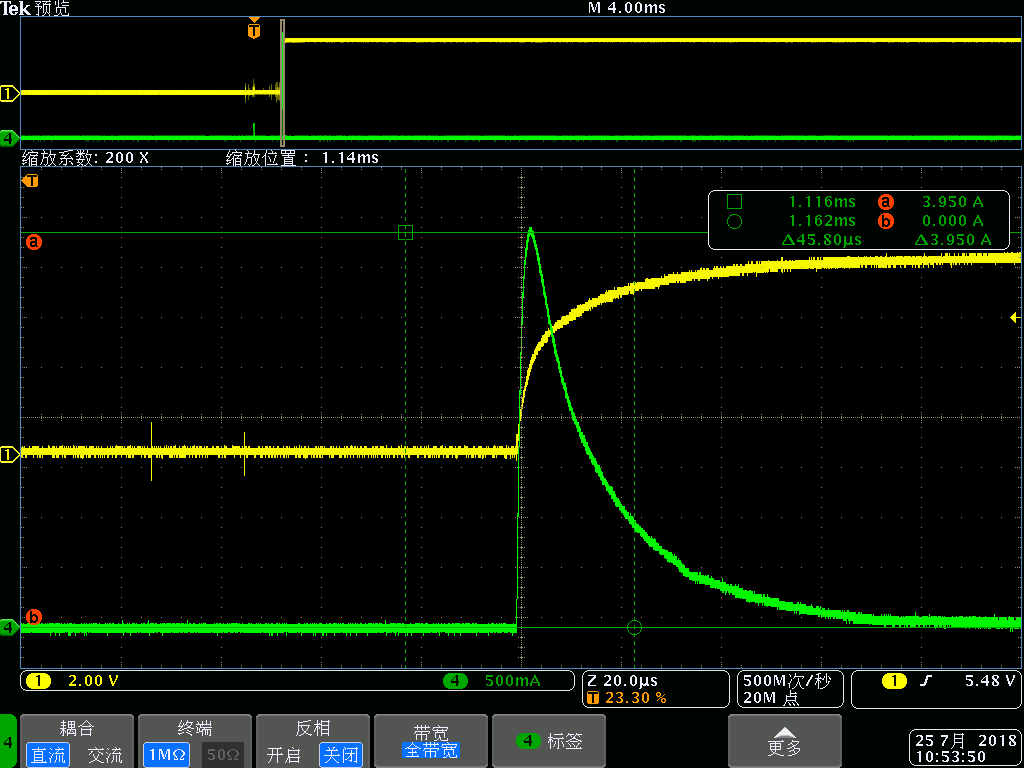Select AC coupling option 交流
Image resolution: width=1024 pixels, height=768 pixels.
click(105, 755)
